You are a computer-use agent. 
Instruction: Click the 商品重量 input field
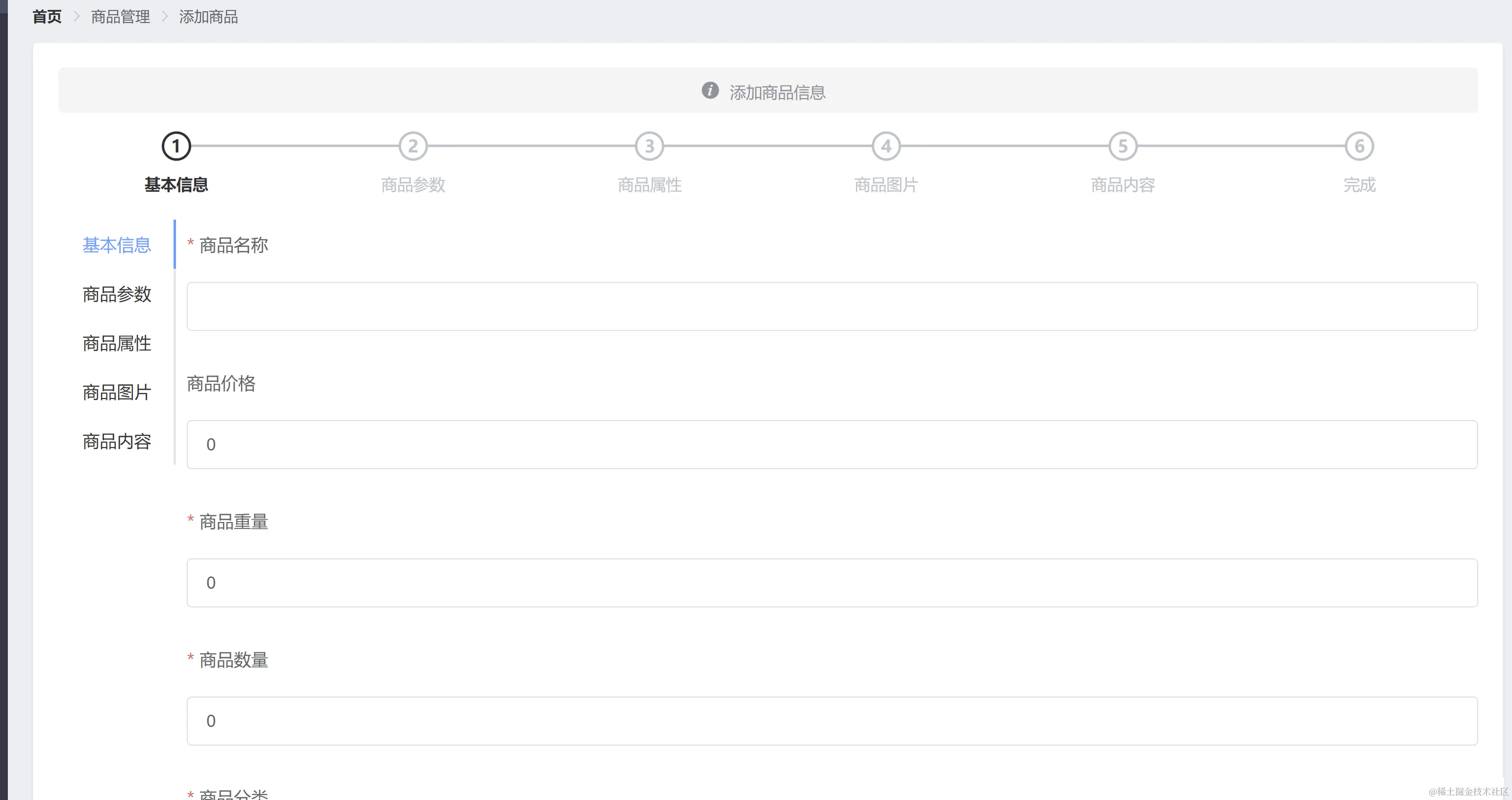pos(831,583)
